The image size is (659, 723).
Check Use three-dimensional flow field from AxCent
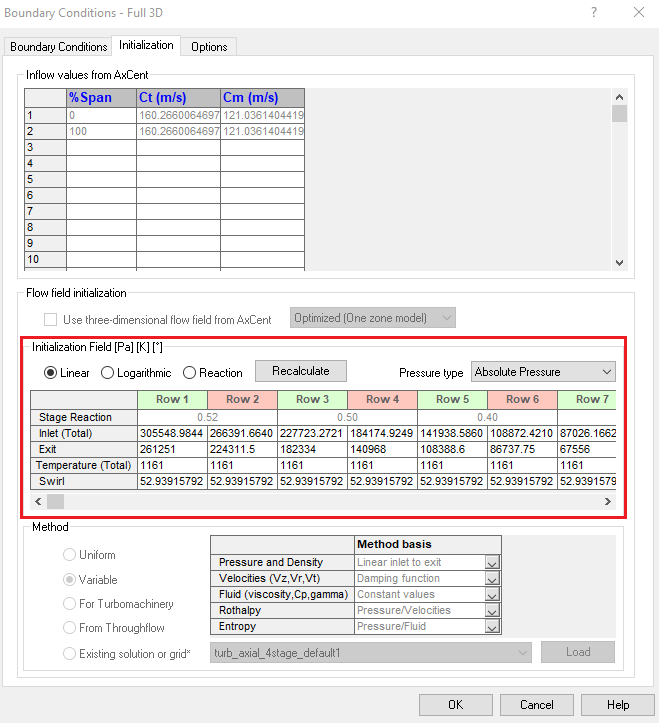coord(50,320)
